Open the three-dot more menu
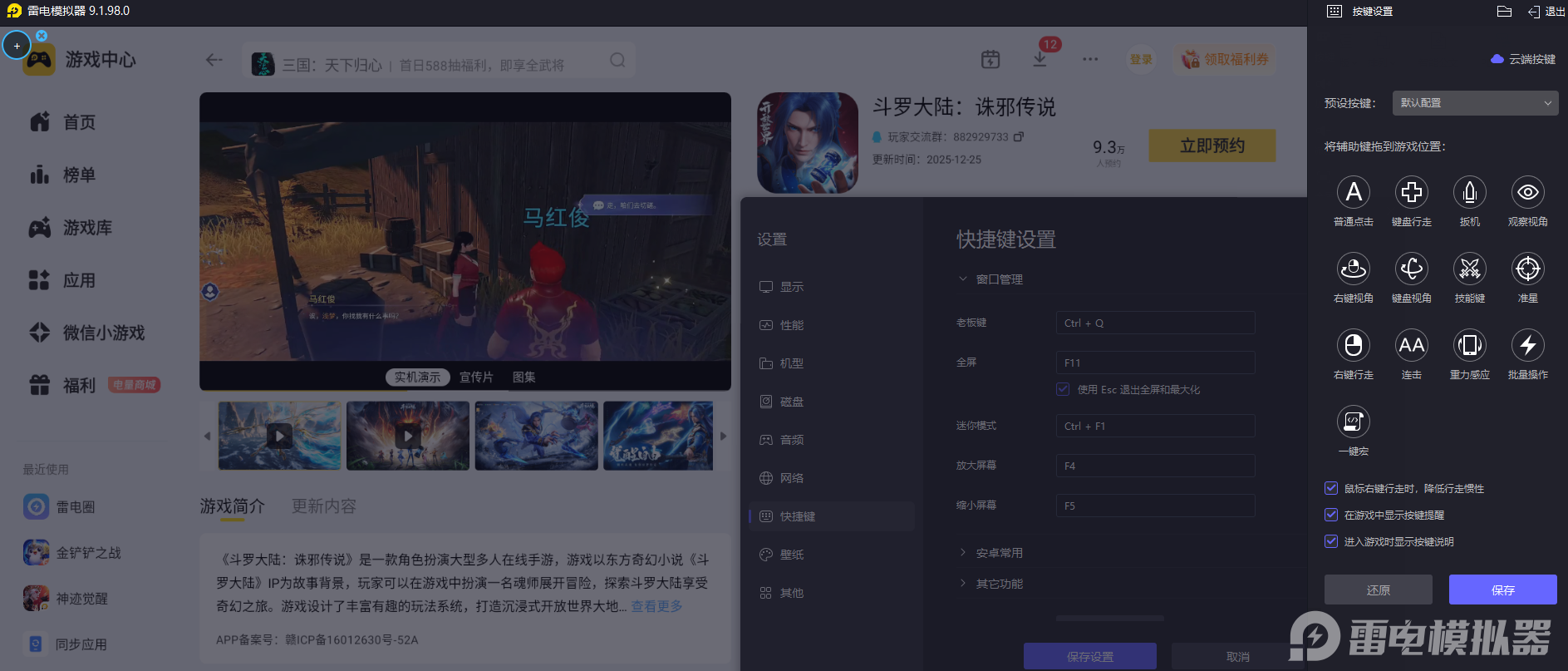This screenshot has height=671, width=1568. click(1090, 59)
